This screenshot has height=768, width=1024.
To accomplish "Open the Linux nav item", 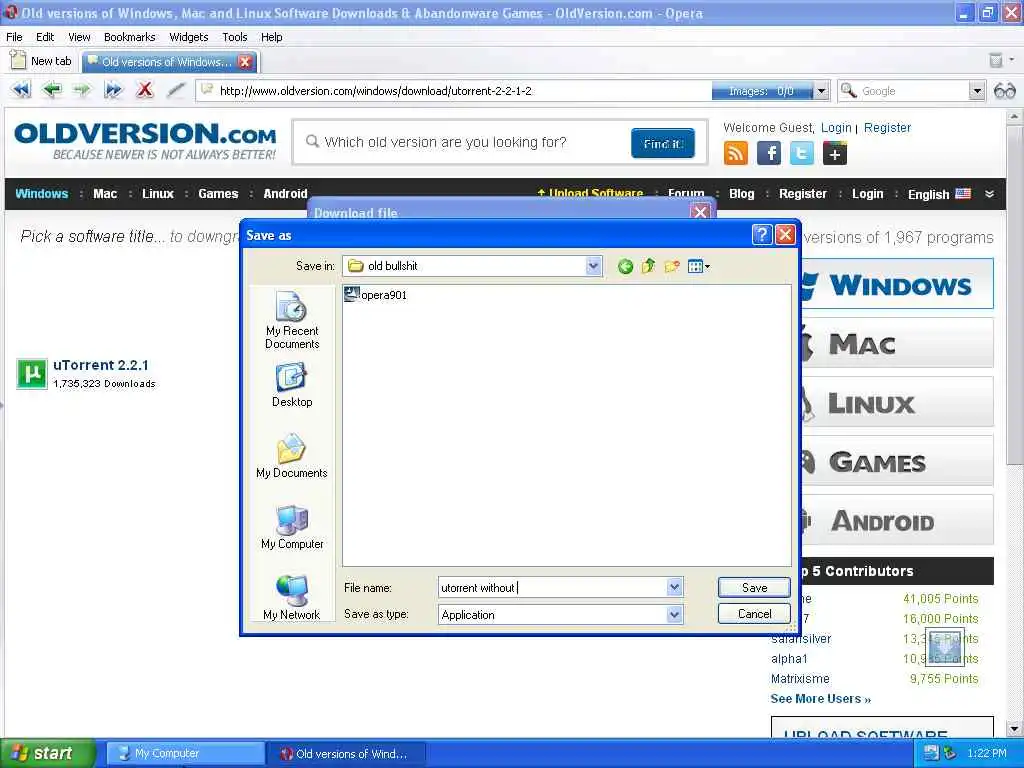I will click(158, 194).
